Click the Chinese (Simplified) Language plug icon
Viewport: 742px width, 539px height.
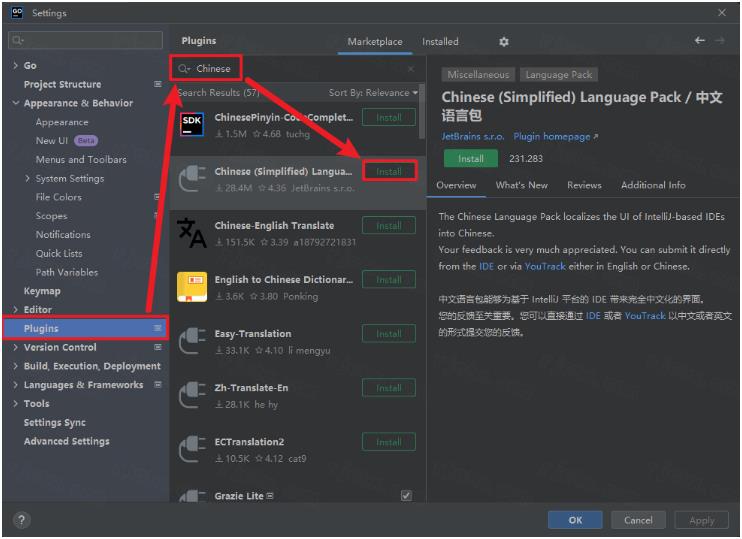192,179
